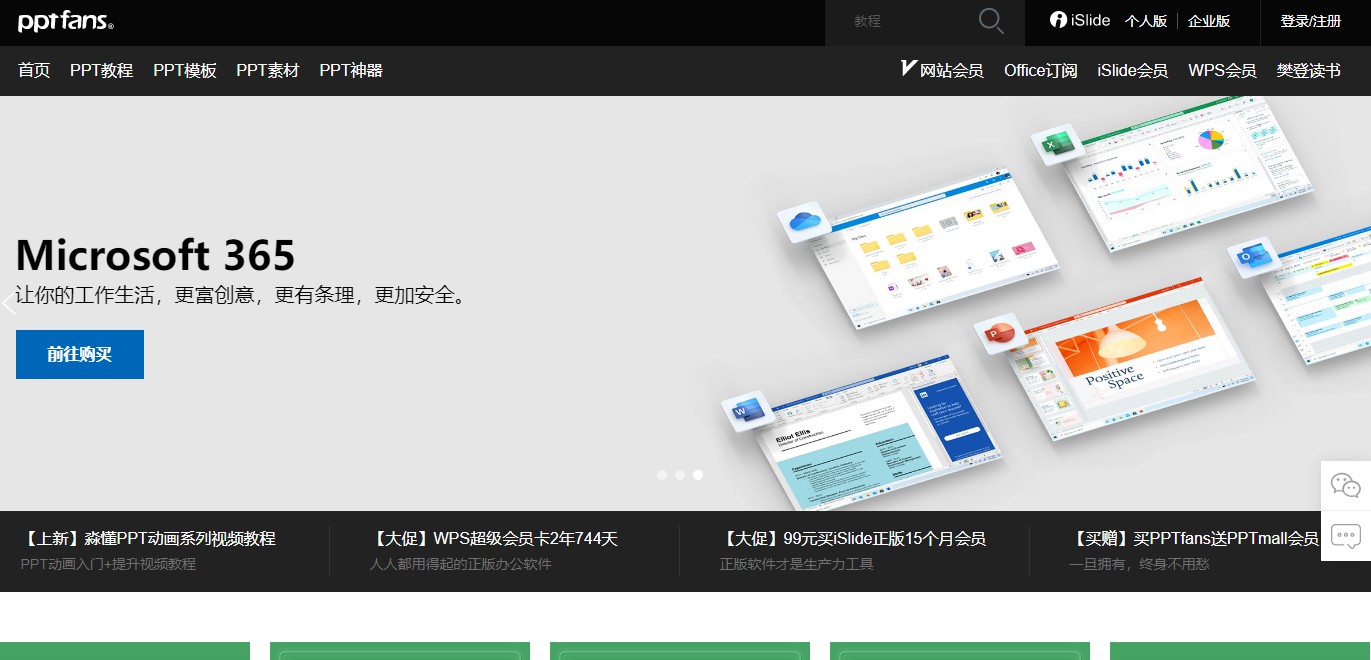The image size is (1371, 660).
Task: Select the second banner carousel dot
Action: tap(680, 475)
